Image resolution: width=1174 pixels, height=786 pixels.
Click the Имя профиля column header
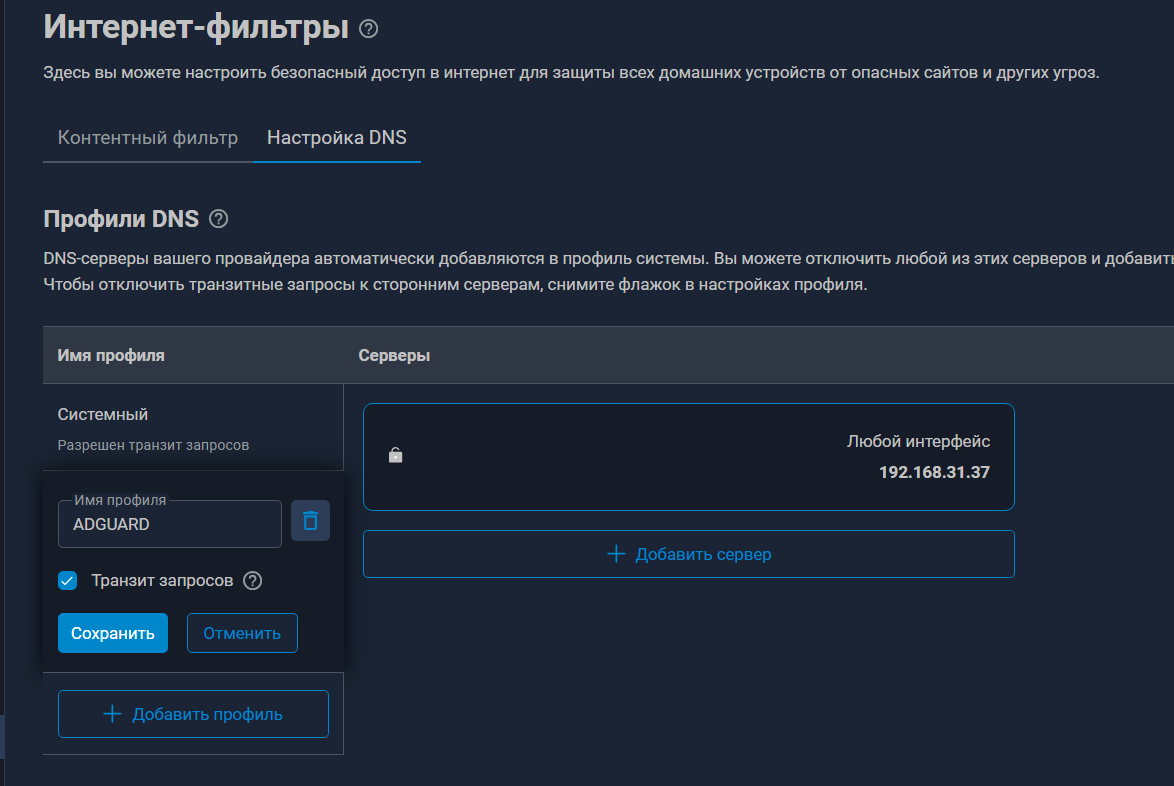coord(111,355)
